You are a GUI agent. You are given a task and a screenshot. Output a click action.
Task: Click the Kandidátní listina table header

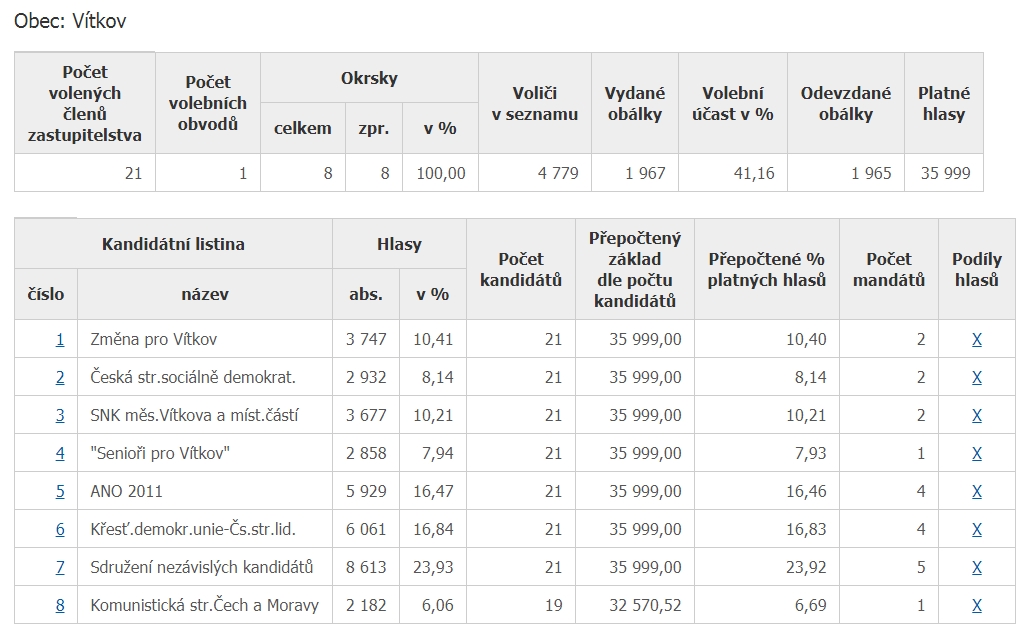[173, 244]
